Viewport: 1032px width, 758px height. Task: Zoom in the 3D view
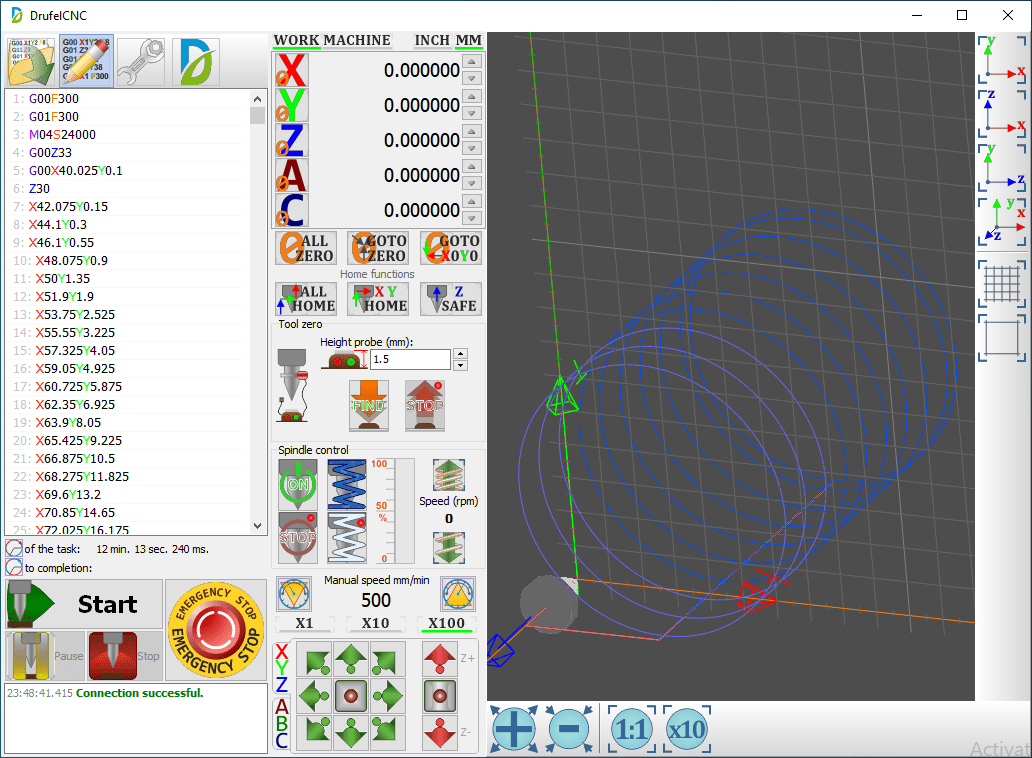(513, 729)
